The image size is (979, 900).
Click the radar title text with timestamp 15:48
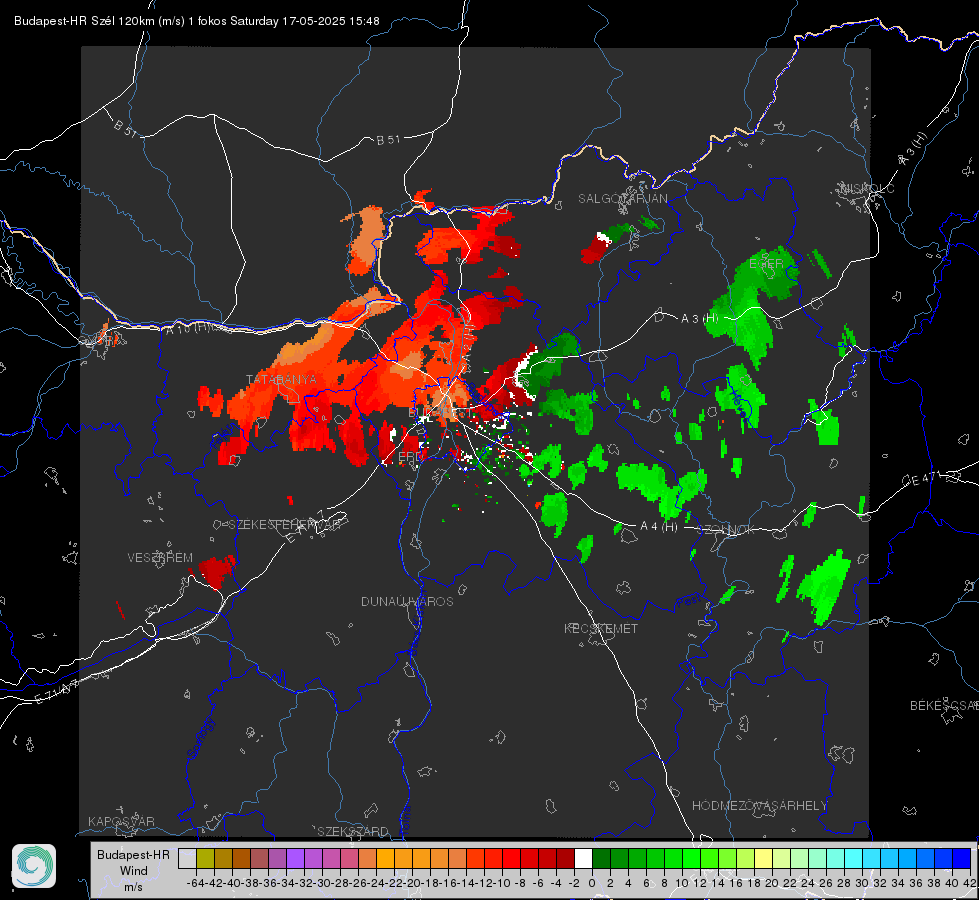click(197, 21)
